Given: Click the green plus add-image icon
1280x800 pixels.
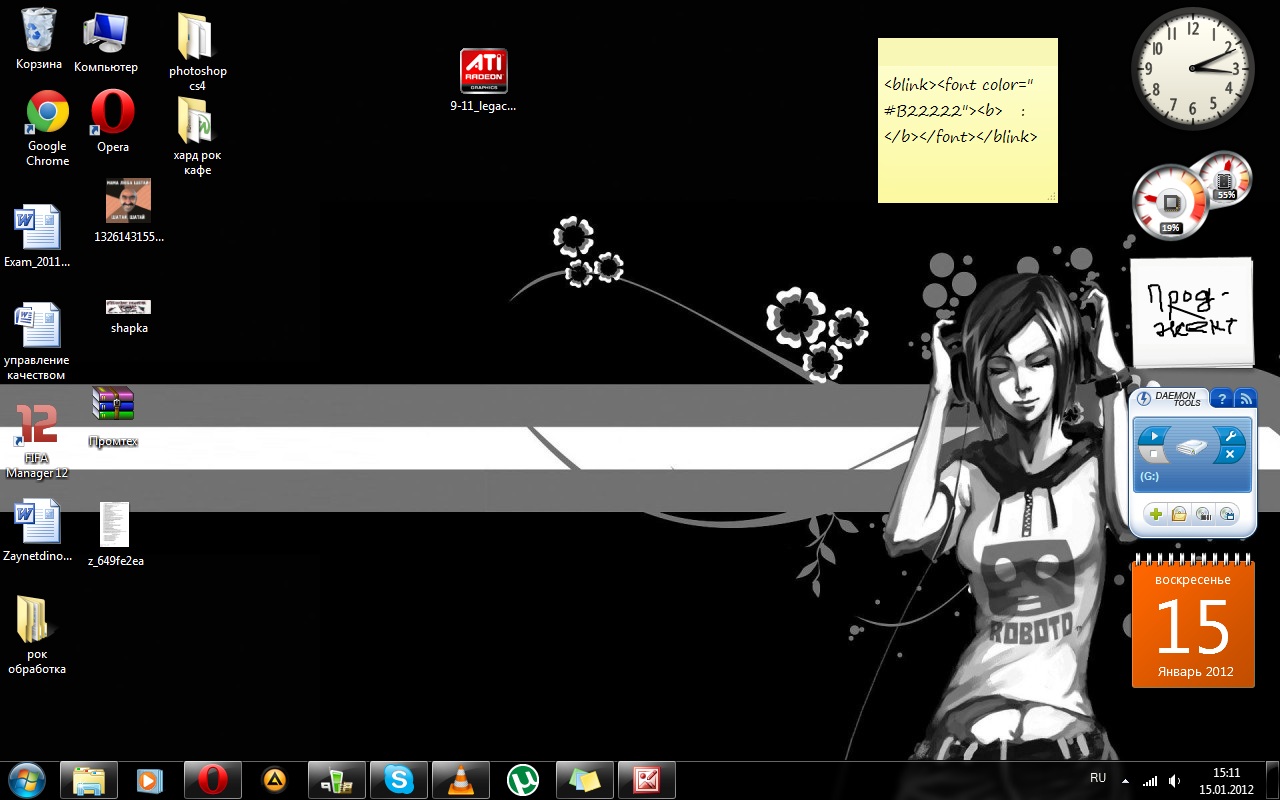Looking at the screenshot, I should (1155, 514).
